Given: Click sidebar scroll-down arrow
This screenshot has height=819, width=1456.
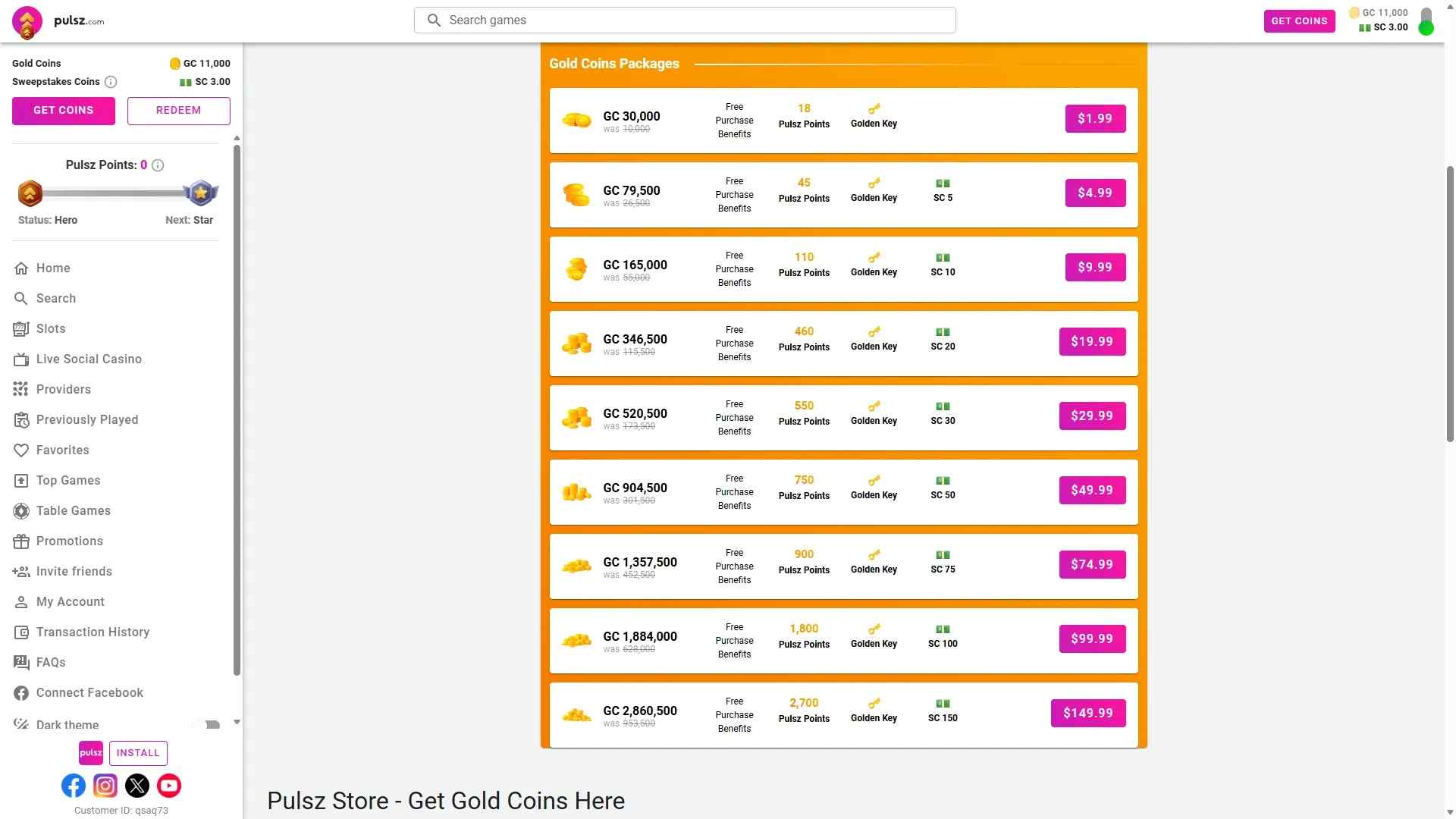Looking at the screenshot, I should point(237,723).
